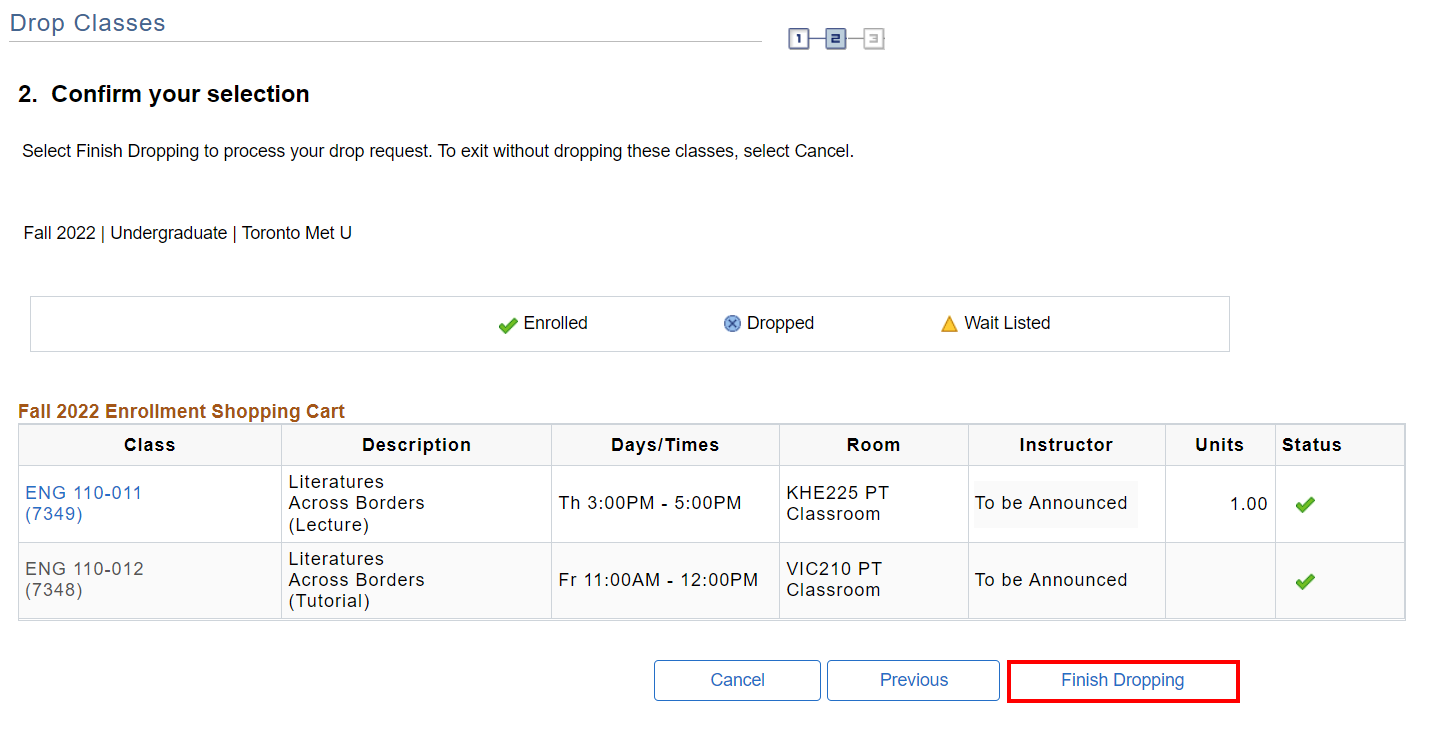
Task: Click the yellow Wait Listed triangle icon
Action: pyautogui.click(x=949, y=324)
